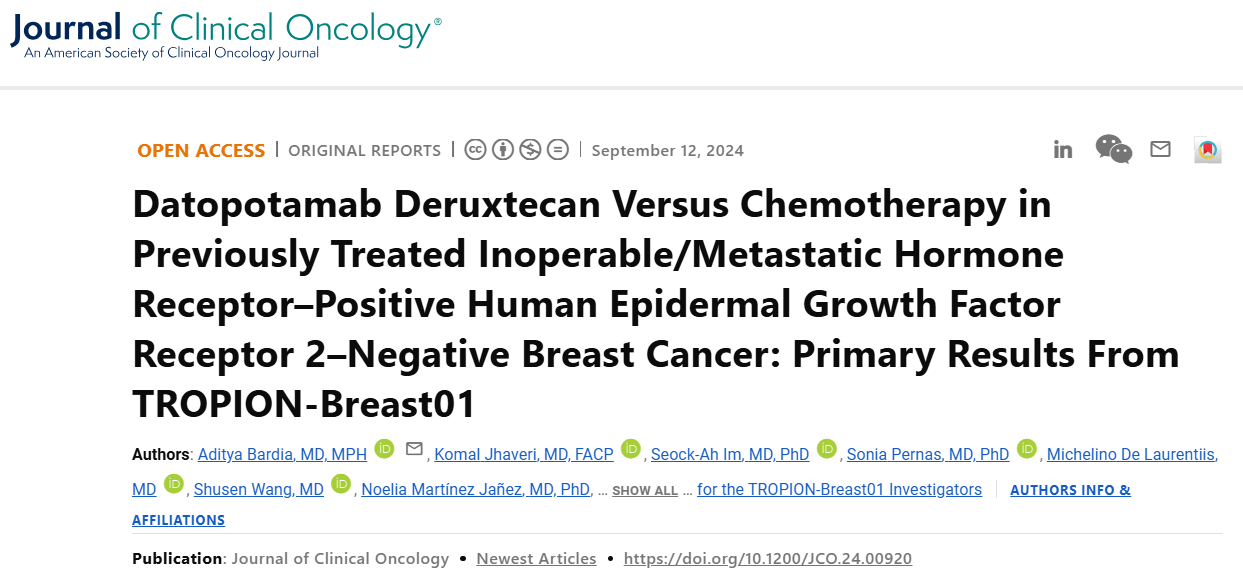The width and height of the screenshot is (1243, 582).
Task: Share article by email envelope icon
Action: 1160,149
